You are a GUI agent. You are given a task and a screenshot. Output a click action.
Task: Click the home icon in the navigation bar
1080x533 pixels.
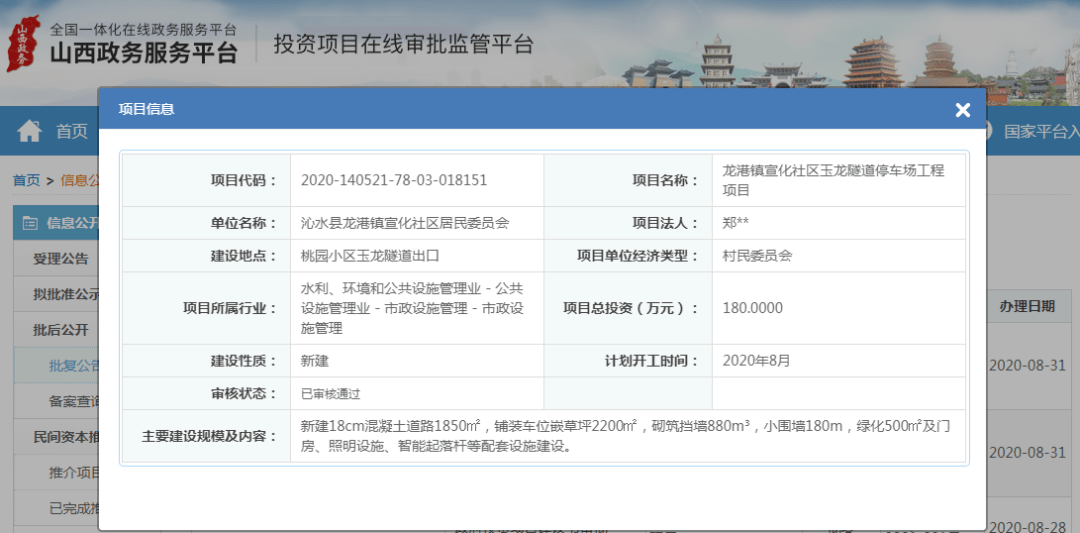(30, 130)
